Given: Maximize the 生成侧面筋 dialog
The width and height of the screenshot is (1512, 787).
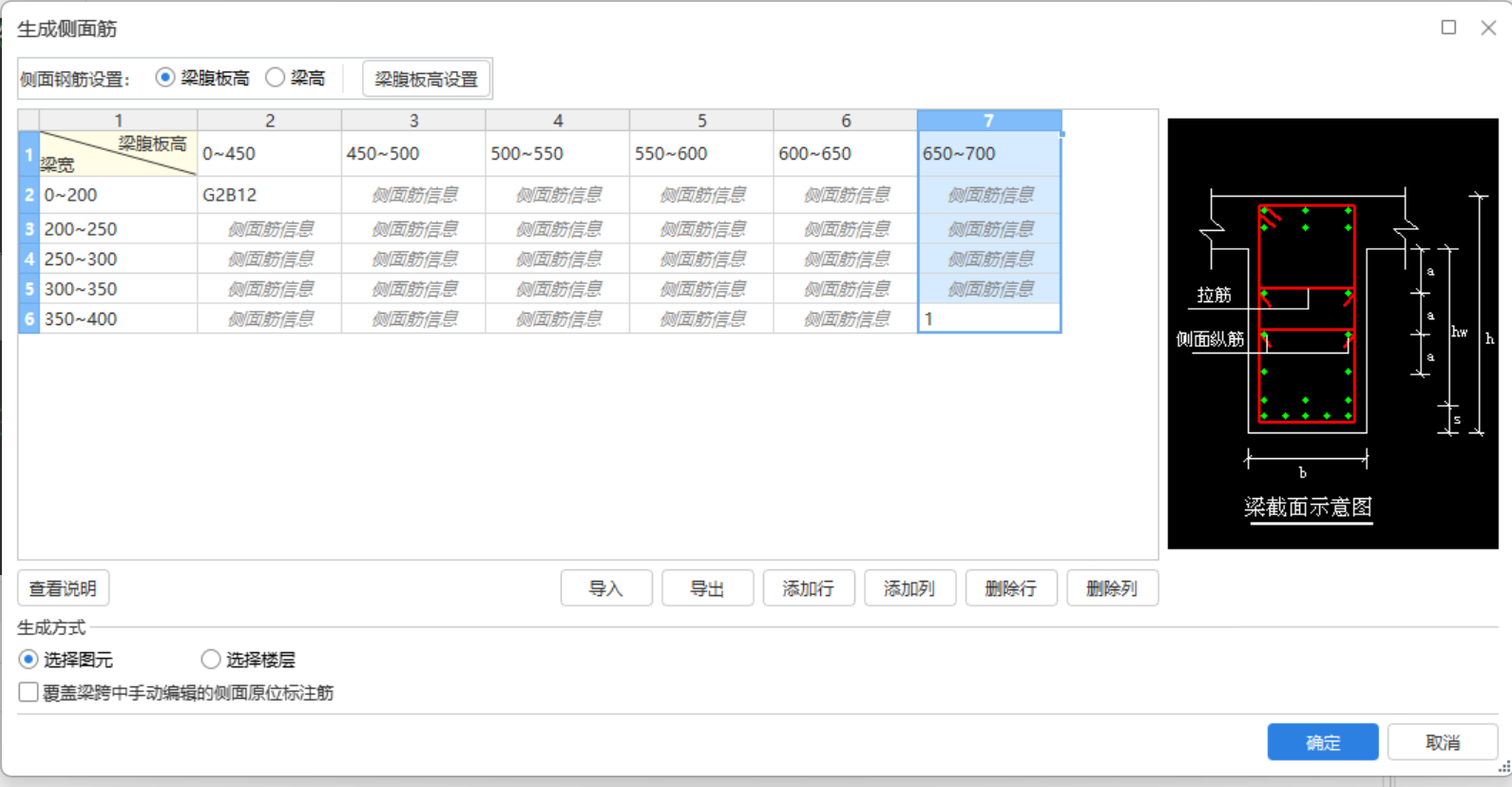Looking at the screenshot, I should (1448, 28).
